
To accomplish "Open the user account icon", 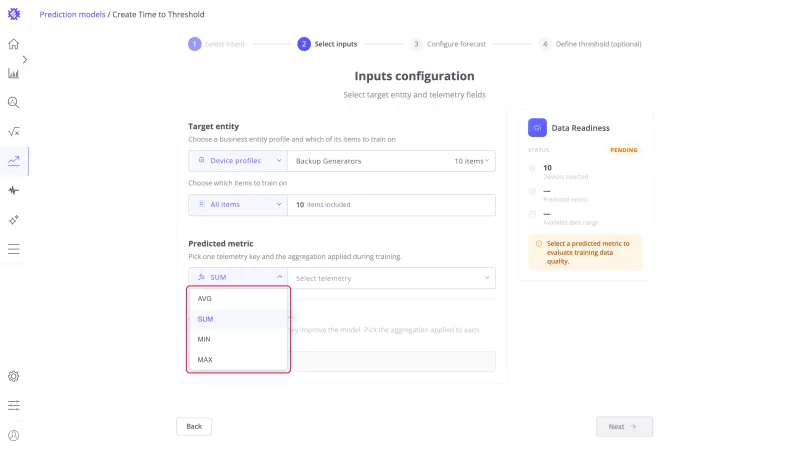I will [x=14, y=435].
